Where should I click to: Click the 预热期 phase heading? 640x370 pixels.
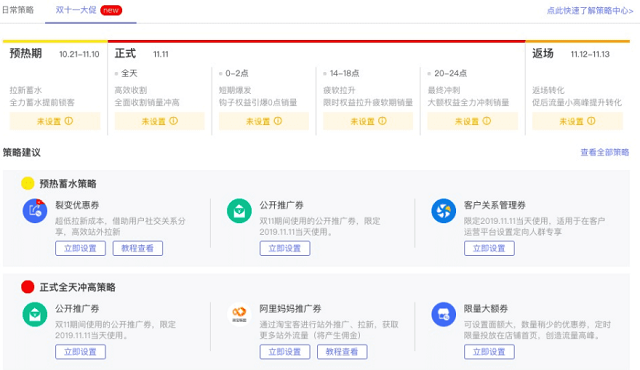pyautogui.click(x=26, y=53)
